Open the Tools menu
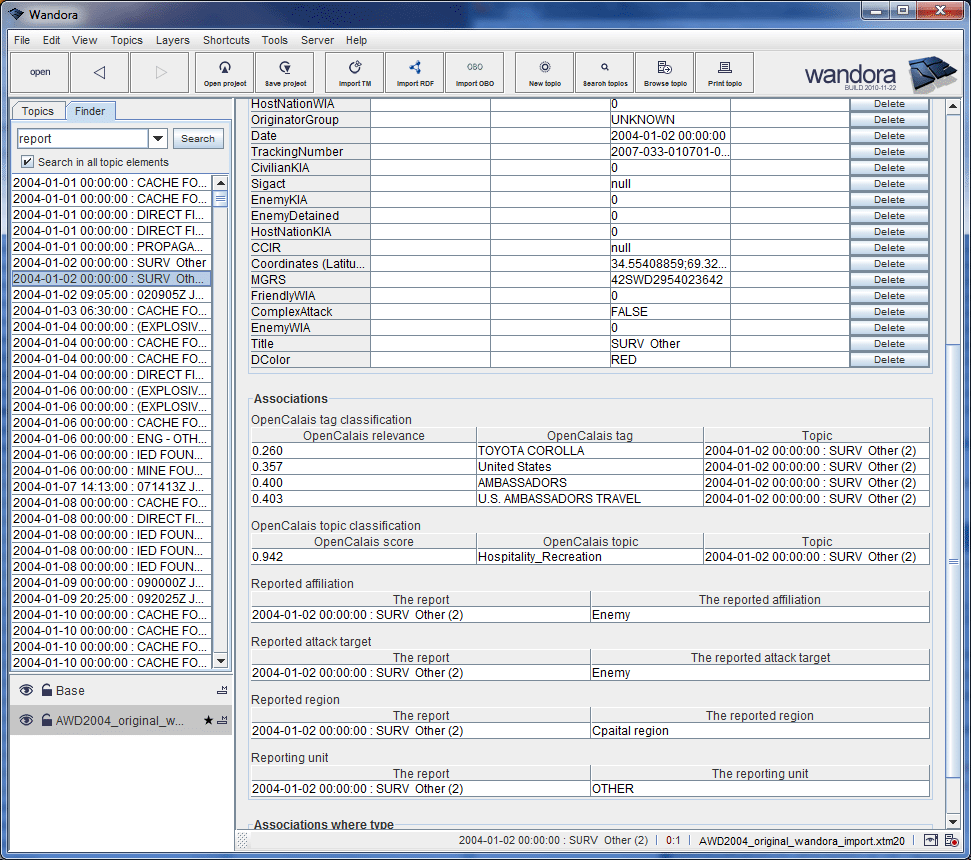The height and width of the screenshot is (860, 971). (x=274, y=40)
